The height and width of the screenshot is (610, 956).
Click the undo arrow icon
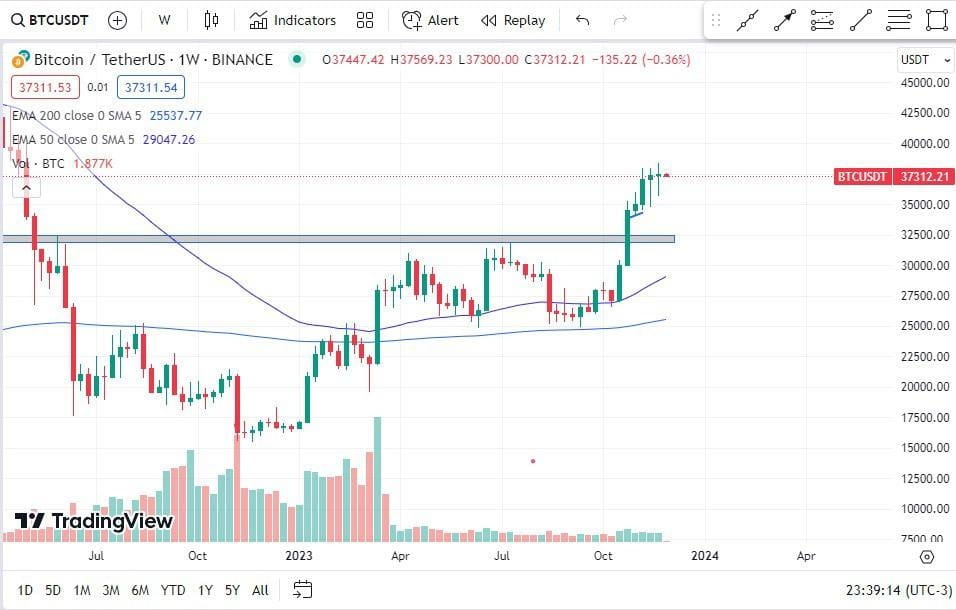coord(581,19)
